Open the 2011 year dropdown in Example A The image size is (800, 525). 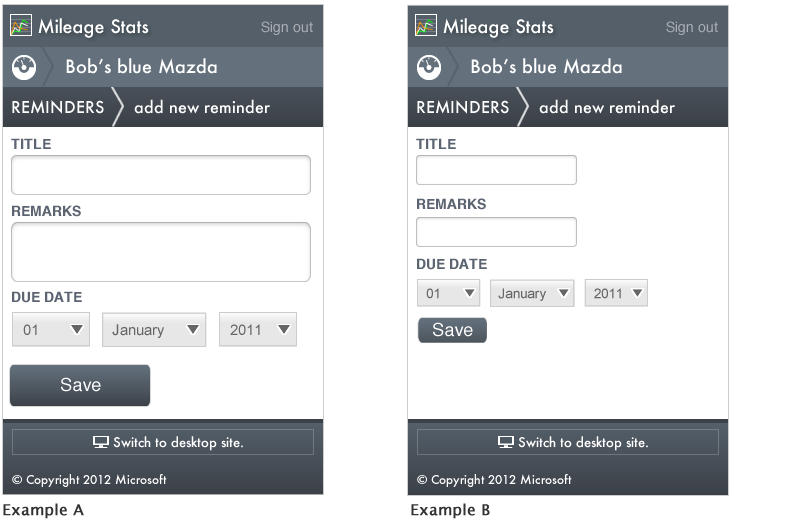point(258,330)
